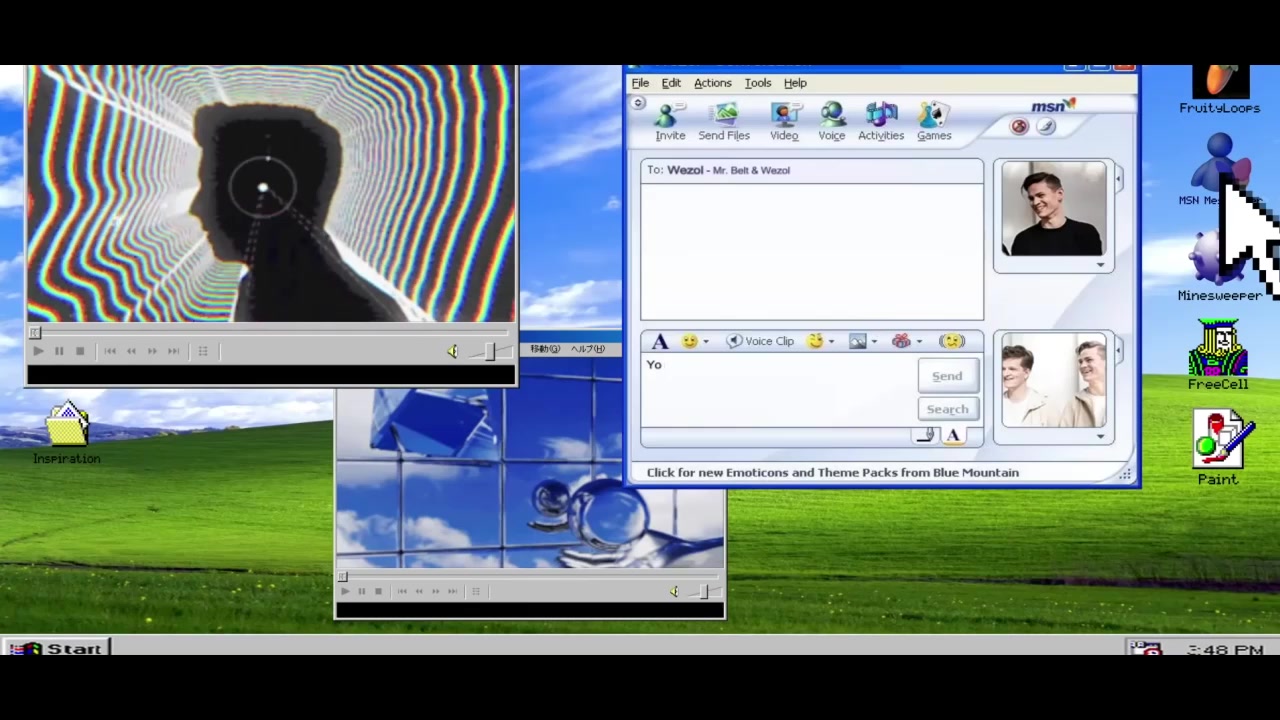Click the Voice Clip button
1280x720 pixels.
(760, 341)
